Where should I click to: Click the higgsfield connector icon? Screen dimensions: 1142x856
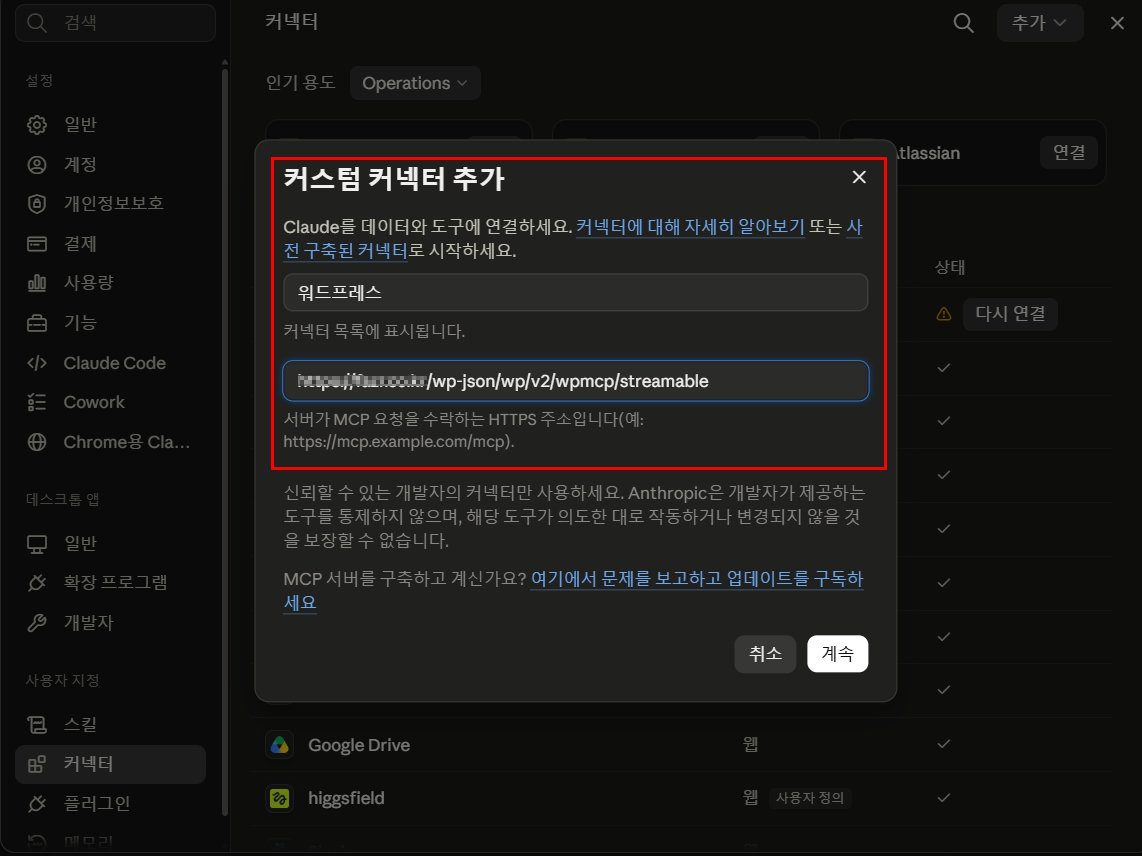[x=279, y=798]
